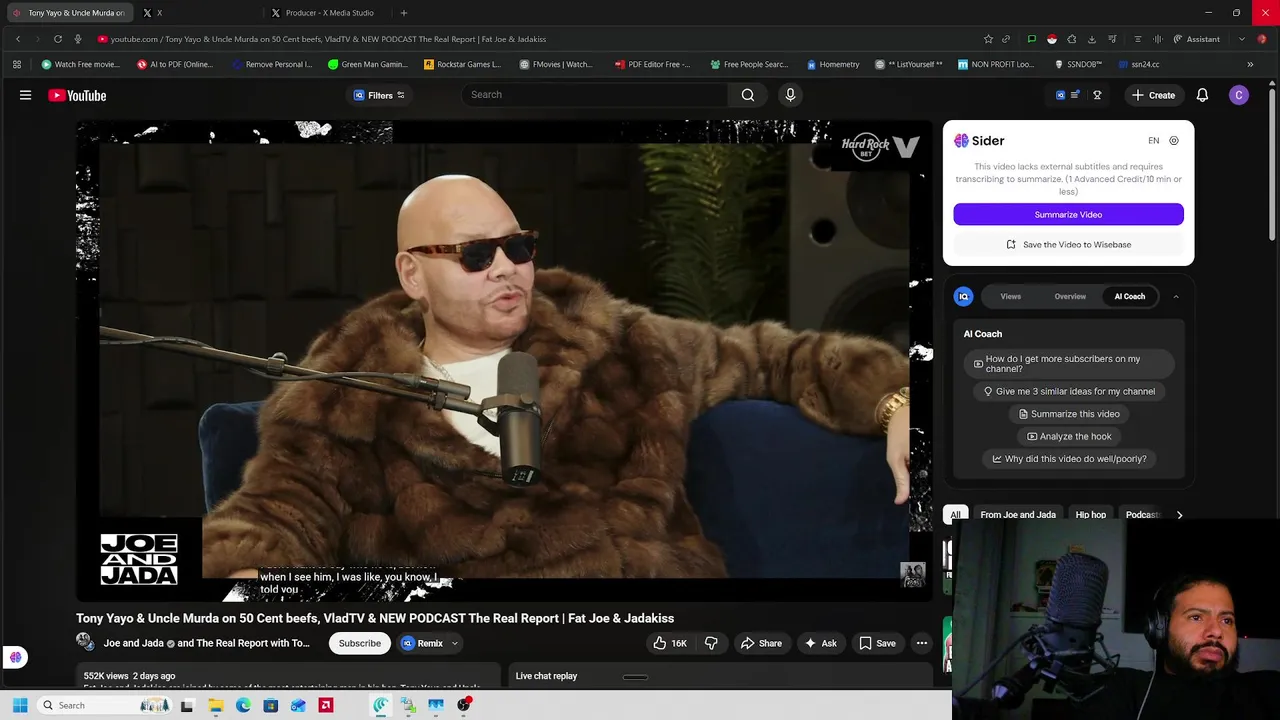Open Joe and Jada channel avatar
This screenshot has width=1280, height=720.
point(85,642)
